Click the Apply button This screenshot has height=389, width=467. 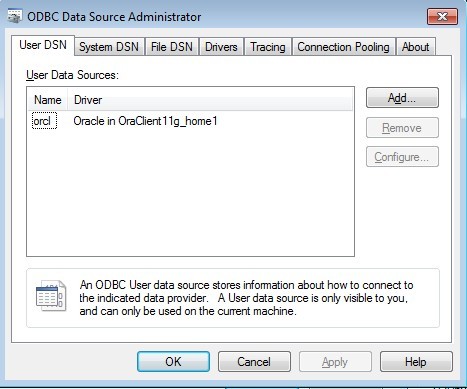(x=335, y=361)
